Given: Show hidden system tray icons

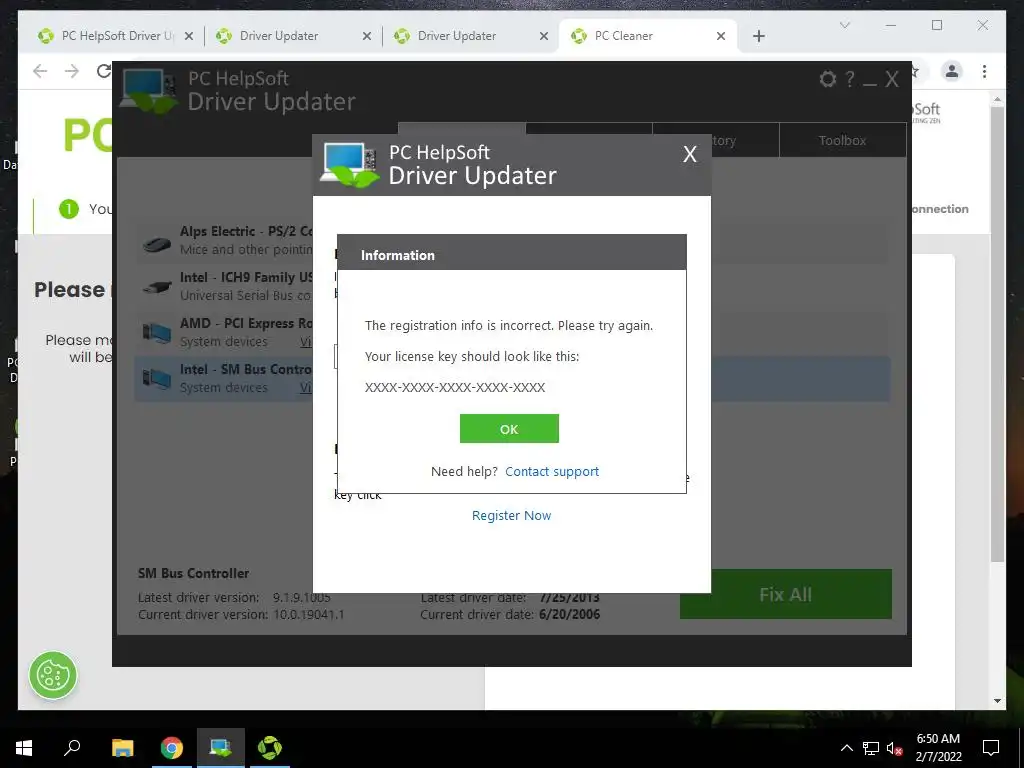Looking at the screenshot, I should (x=846, y=748).
